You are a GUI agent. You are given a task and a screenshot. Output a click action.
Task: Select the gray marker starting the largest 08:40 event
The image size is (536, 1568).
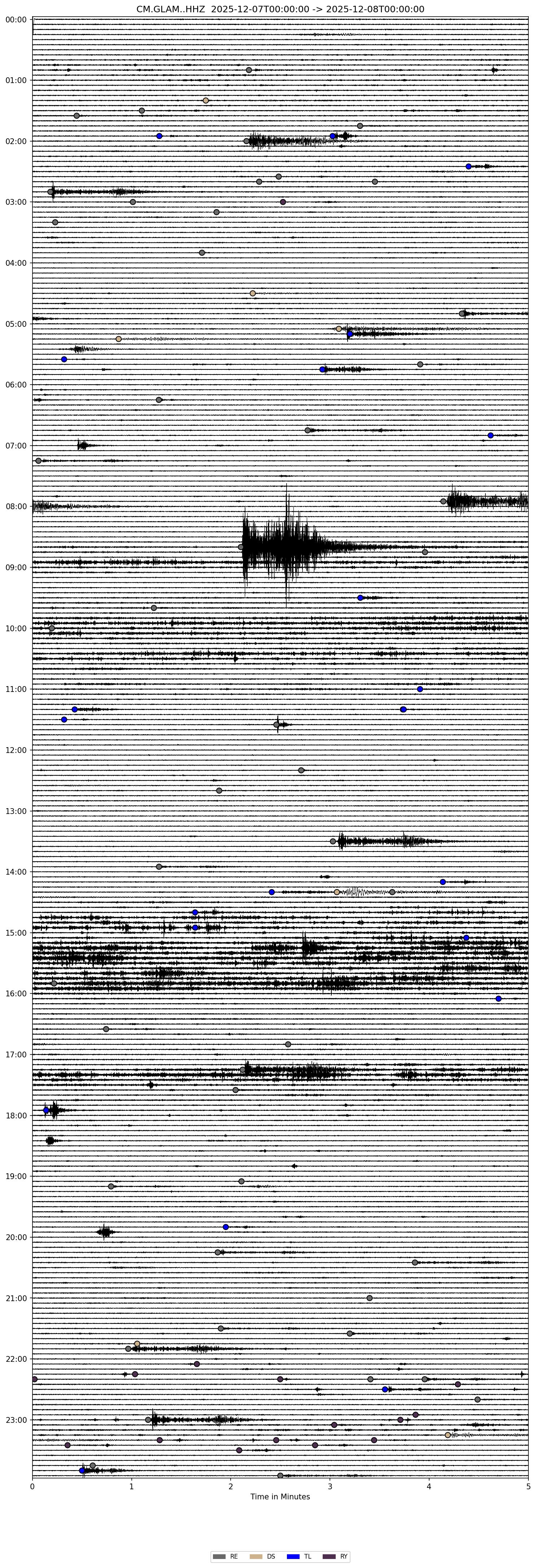pyautogui.click(x=241, y=547)
